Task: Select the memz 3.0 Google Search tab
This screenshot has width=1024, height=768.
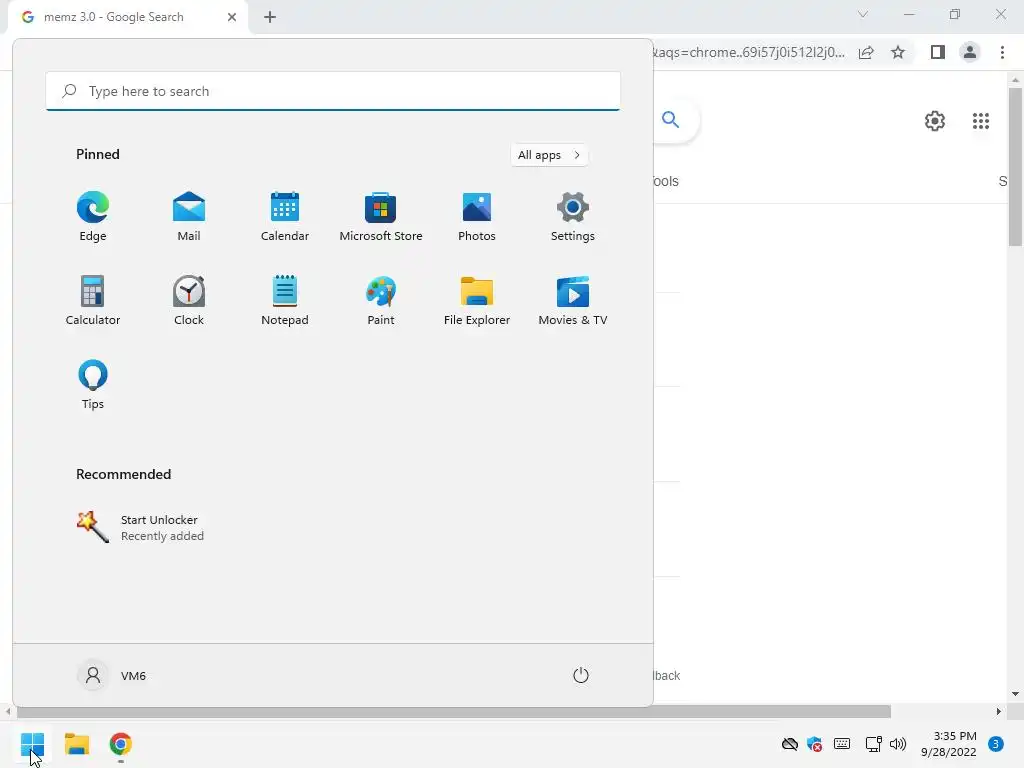Action: (x=114, y=17)
